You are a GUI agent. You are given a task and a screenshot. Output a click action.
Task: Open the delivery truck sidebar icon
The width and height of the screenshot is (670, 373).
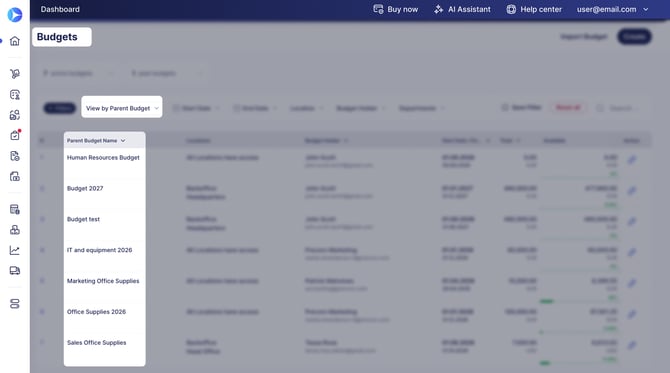(15, 271)
